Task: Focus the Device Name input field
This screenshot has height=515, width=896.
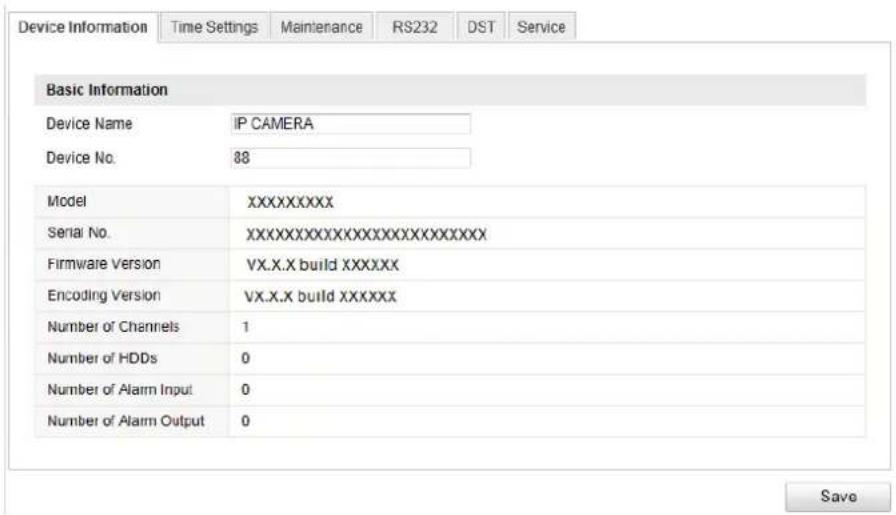Action: coord(350,124)
